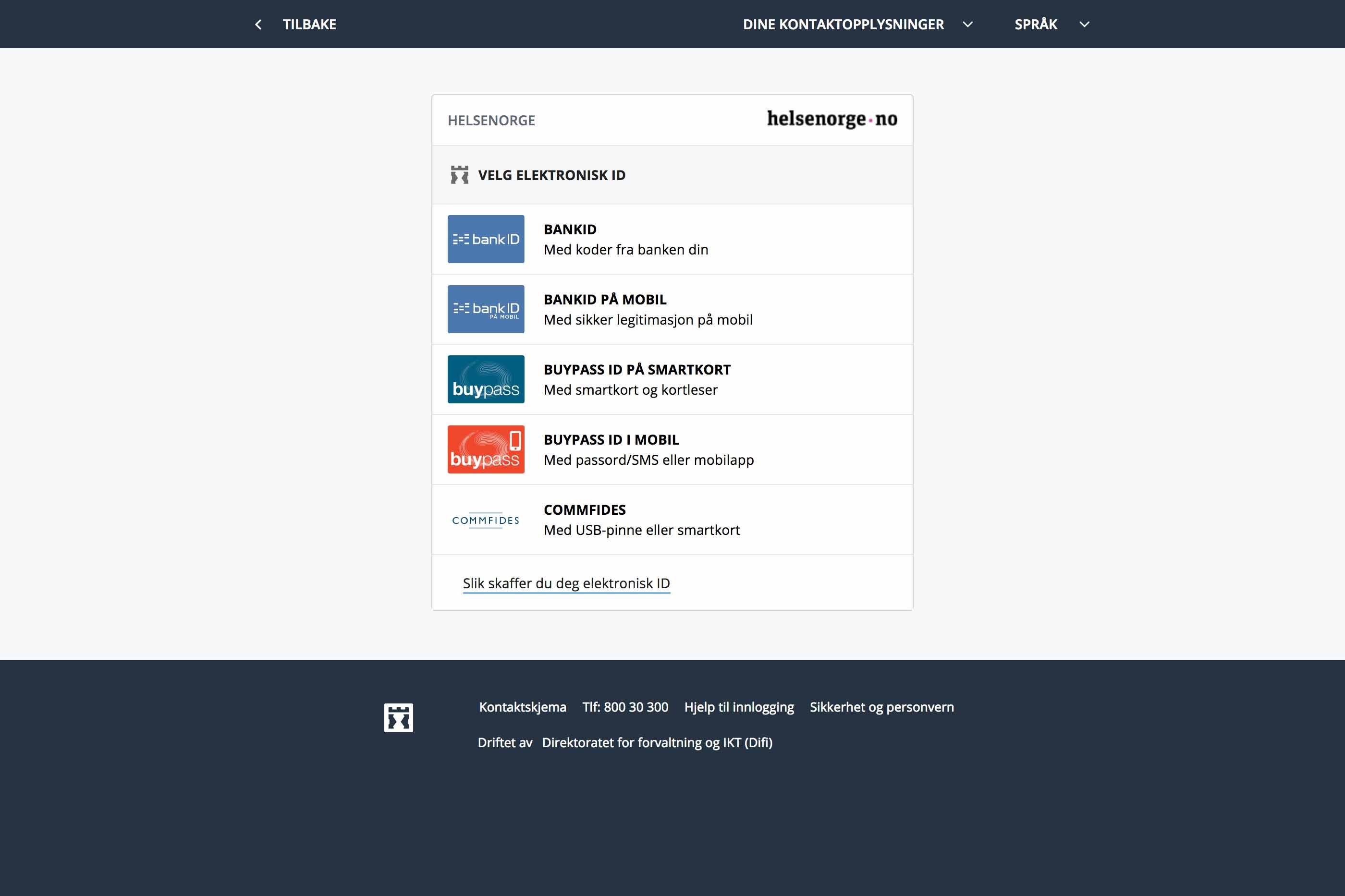Click the Commfides logo
This screenshot has height=896, width=1345.
click(486, 520)
